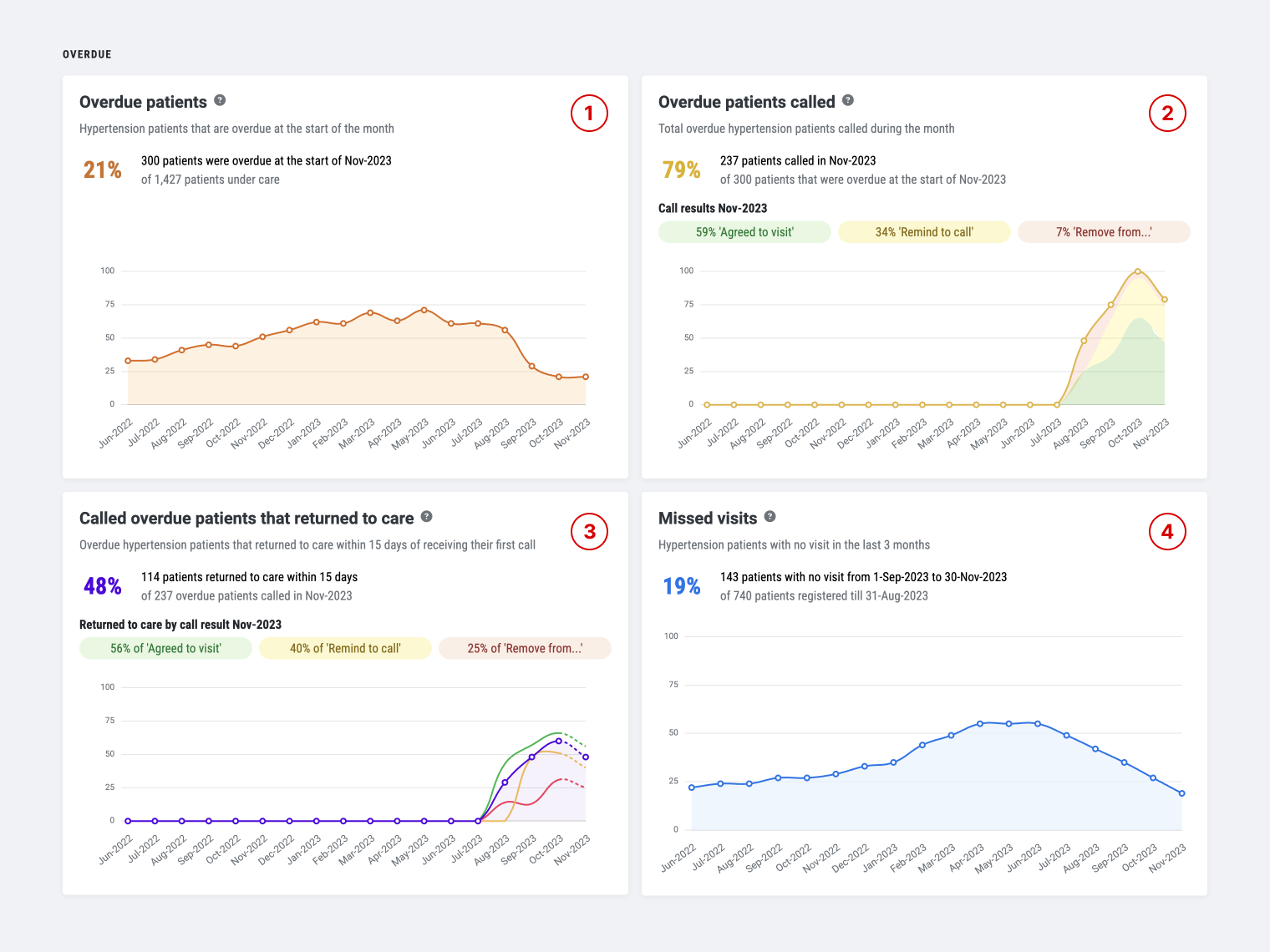
Task: Click Dec-2022 axis label on Missed visits chart
Action: pos(851,858)
